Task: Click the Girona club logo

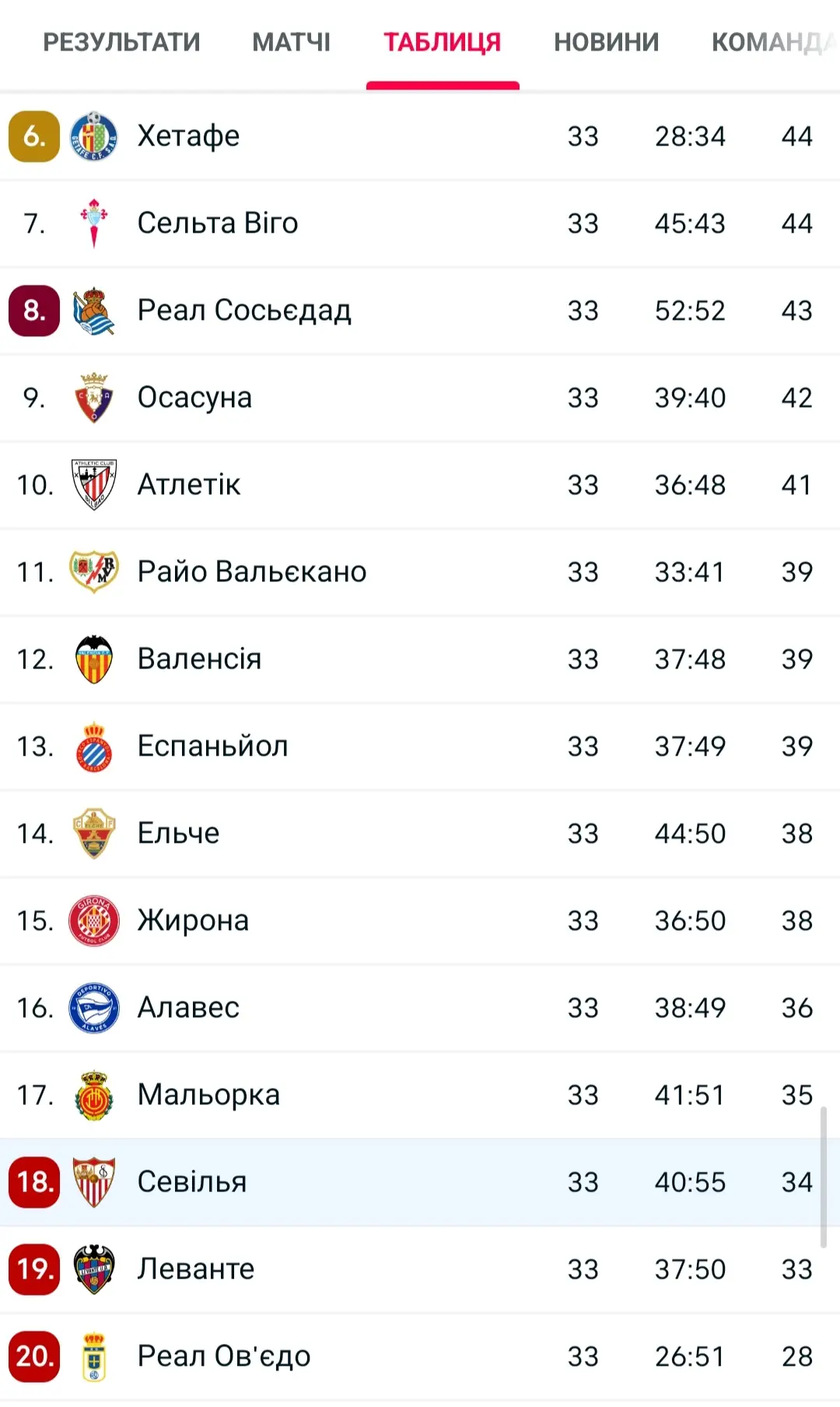Action: click(94, 921)
